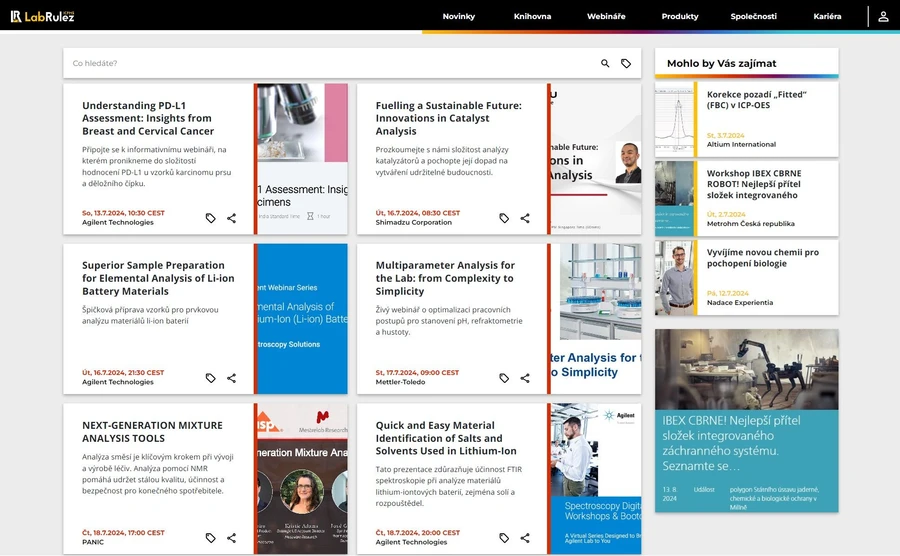This screenshot has height=556, width=900.
Task: Click the tag filter icon in search bar
Action: click(626, 63)
